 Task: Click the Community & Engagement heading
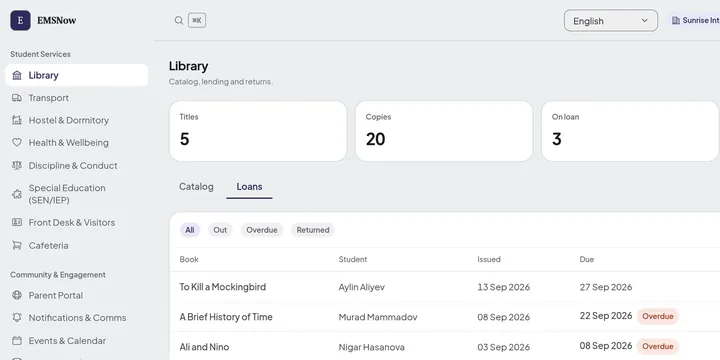click(58, 275)
